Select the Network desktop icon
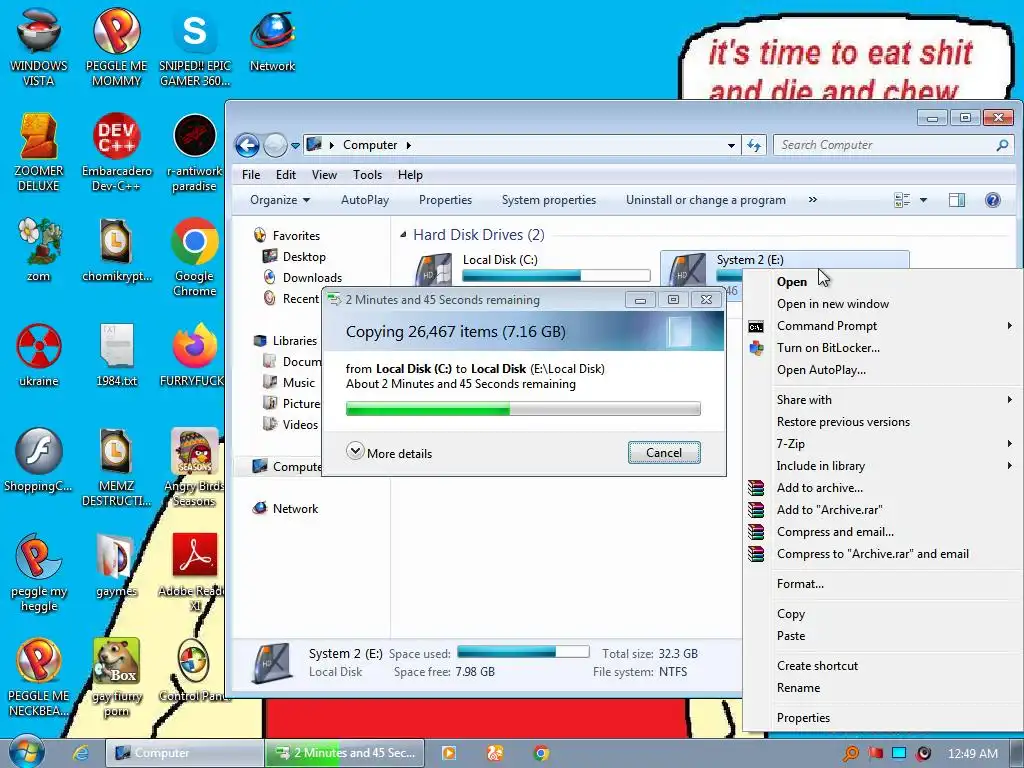The width and height of the screenshot is (1024, 768). coord(272,40)
